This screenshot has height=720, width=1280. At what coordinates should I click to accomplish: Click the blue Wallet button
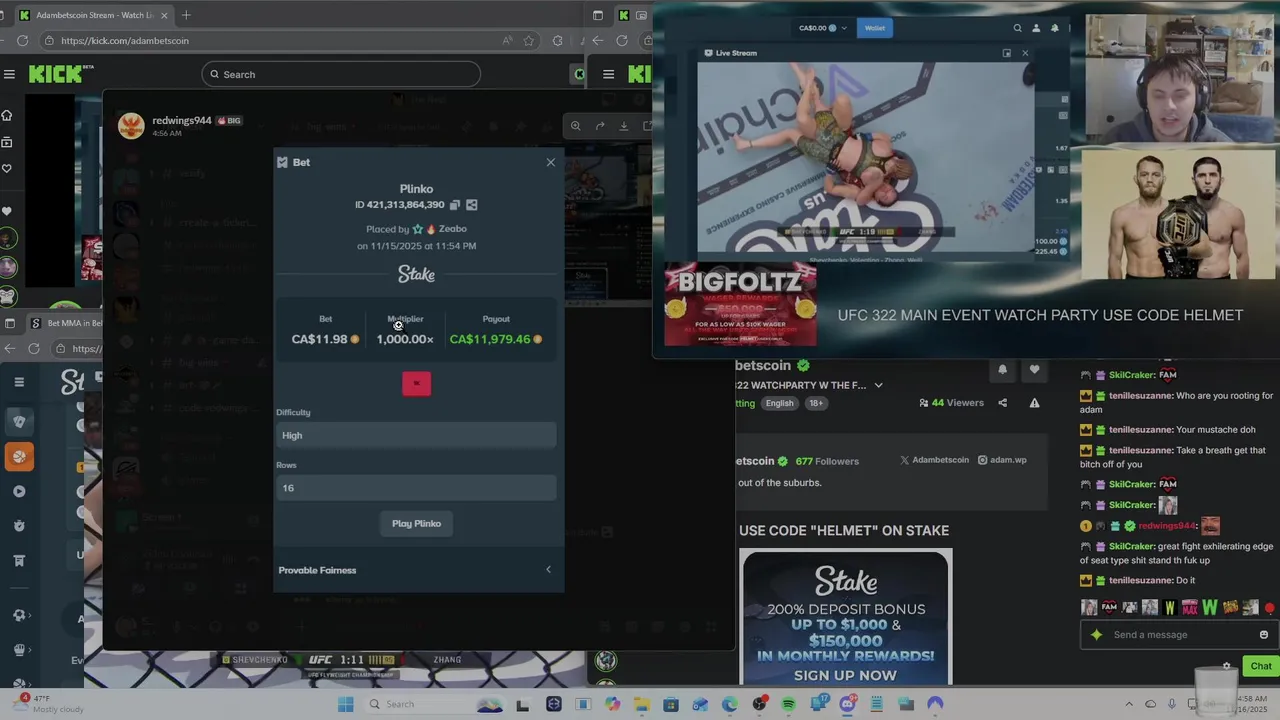[x=875, y=28]
